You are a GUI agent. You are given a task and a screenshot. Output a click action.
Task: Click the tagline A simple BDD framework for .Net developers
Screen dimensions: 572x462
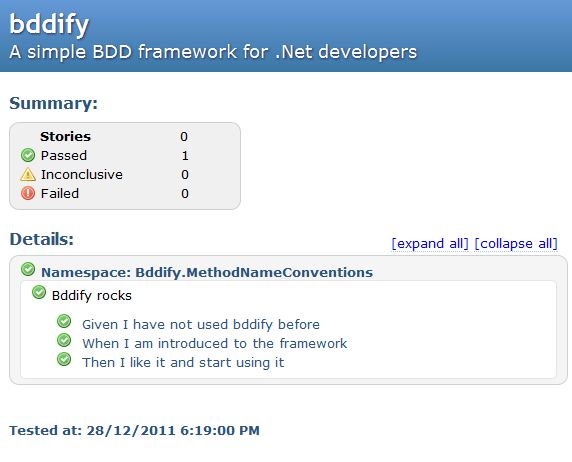213,52
